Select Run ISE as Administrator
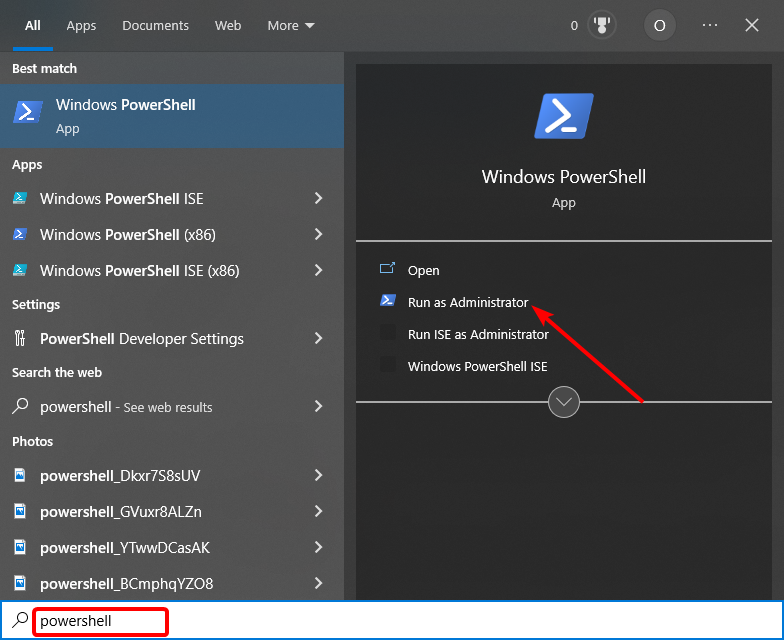 click(x=478, y=334)
